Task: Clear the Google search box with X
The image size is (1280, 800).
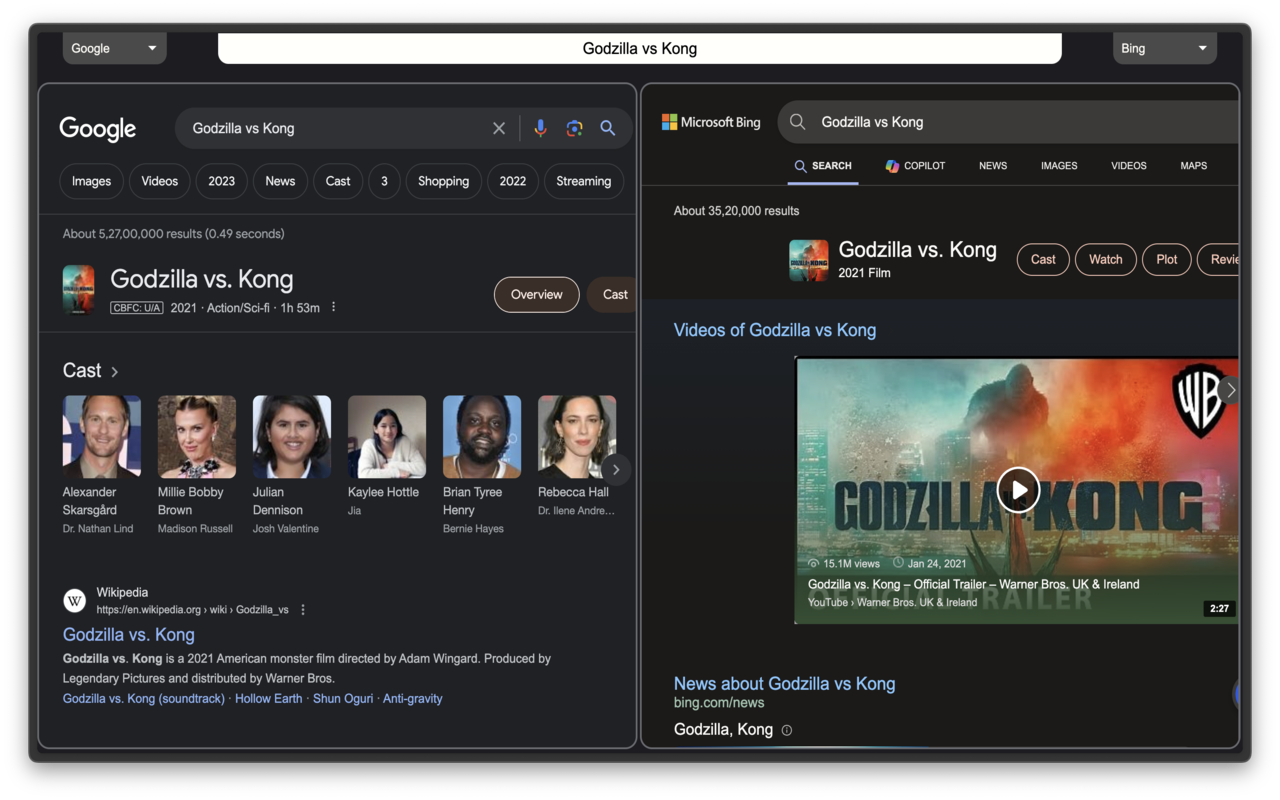Action: point(499,128)
